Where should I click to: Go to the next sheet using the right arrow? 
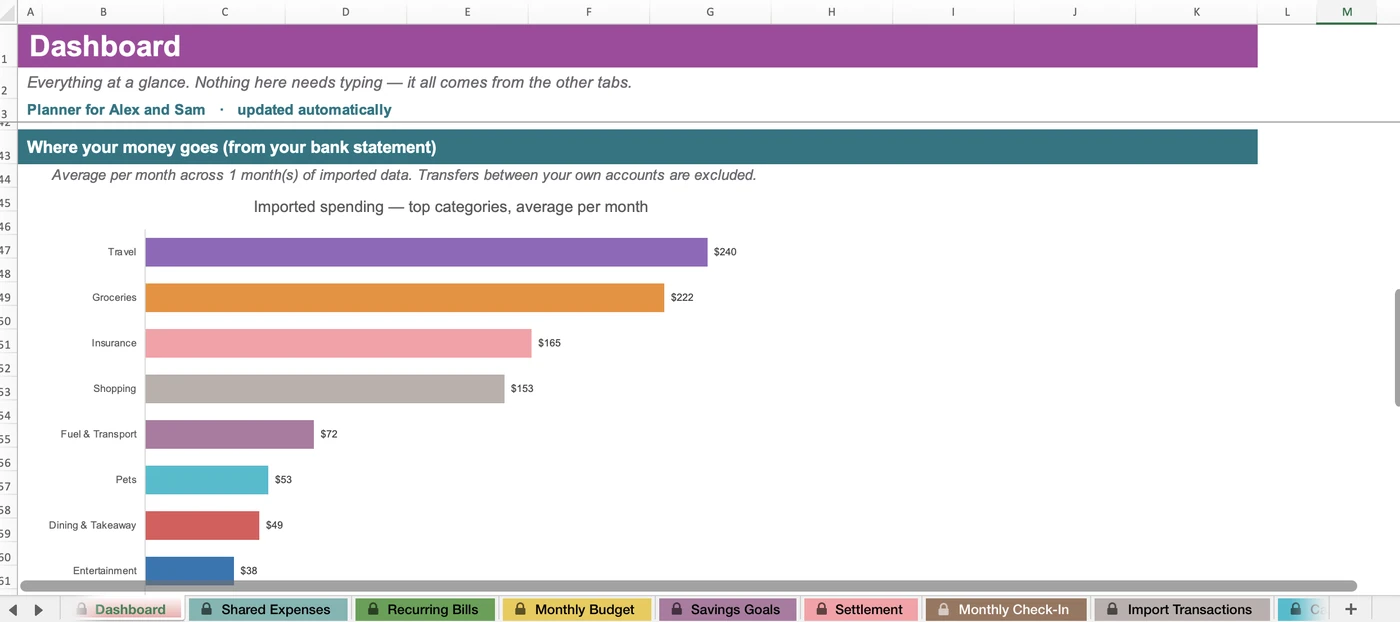click(x=38, y=610)
